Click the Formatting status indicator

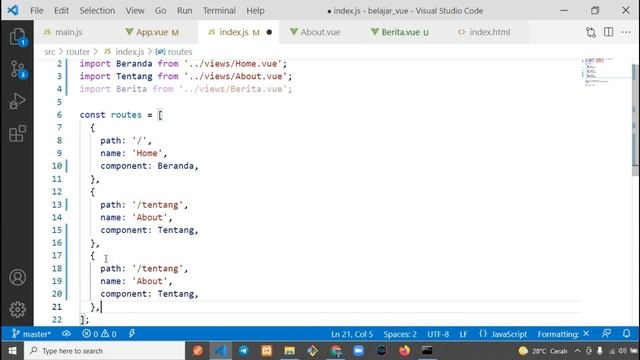click(563, 334)
